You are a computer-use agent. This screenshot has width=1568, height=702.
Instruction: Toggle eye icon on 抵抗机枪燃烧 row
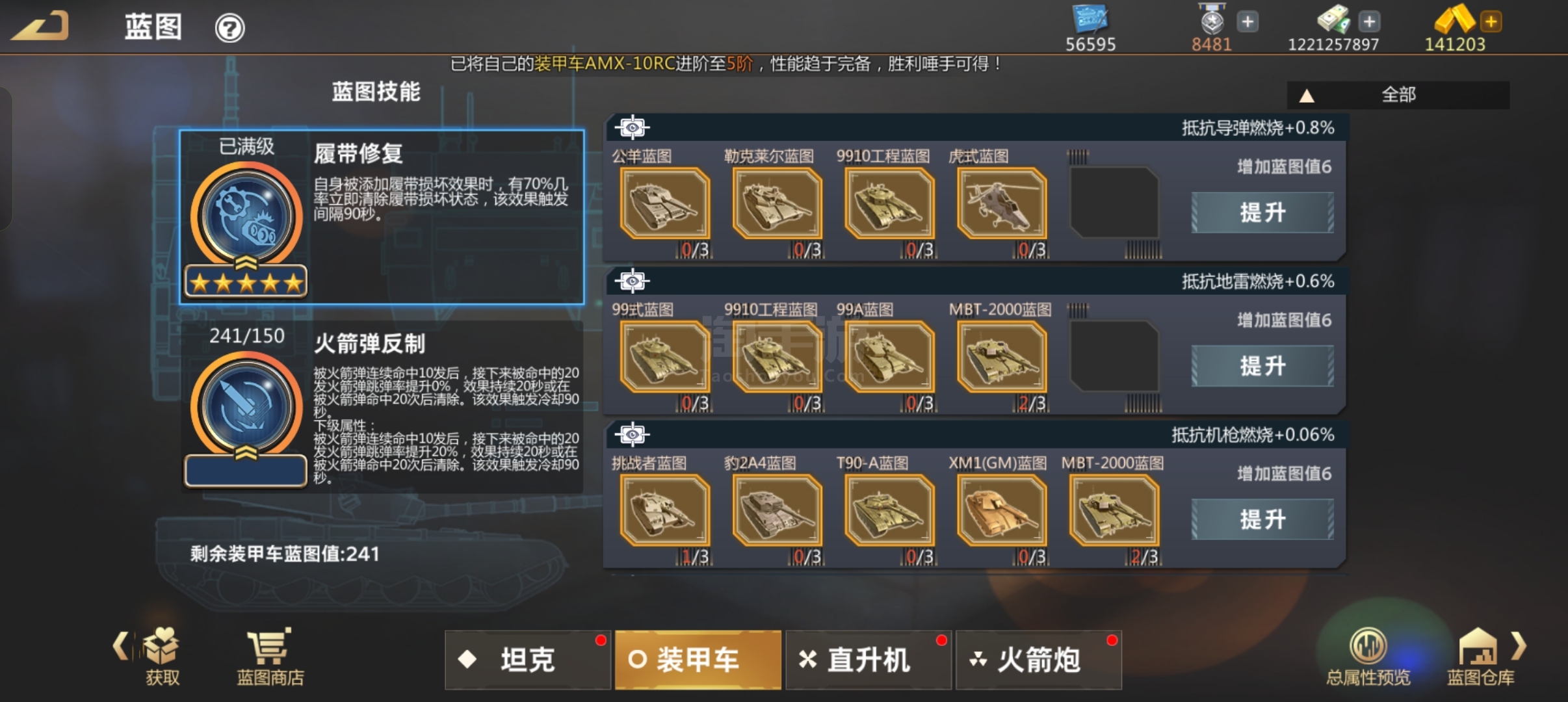click(x=632, y=434)
